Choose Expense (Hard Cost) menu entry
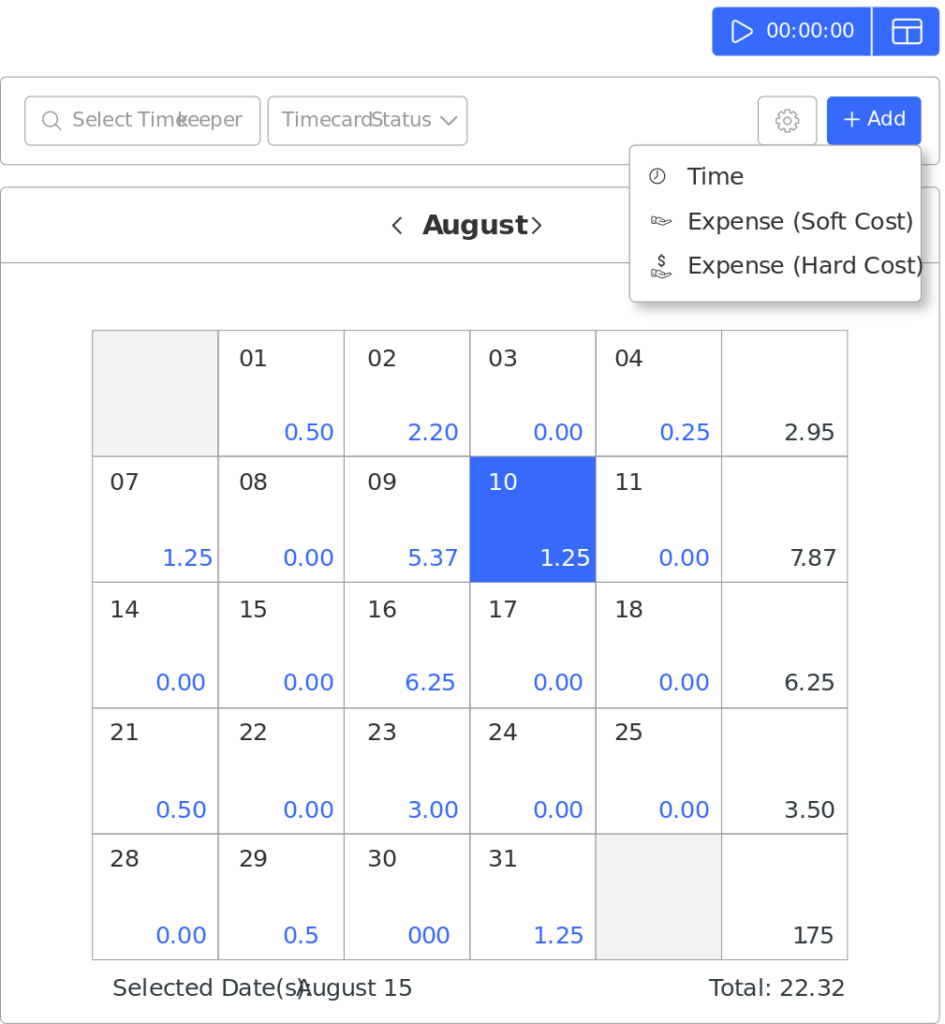Image resolution: width=945 pixels, height=1024 pixels. click(804, 266)
